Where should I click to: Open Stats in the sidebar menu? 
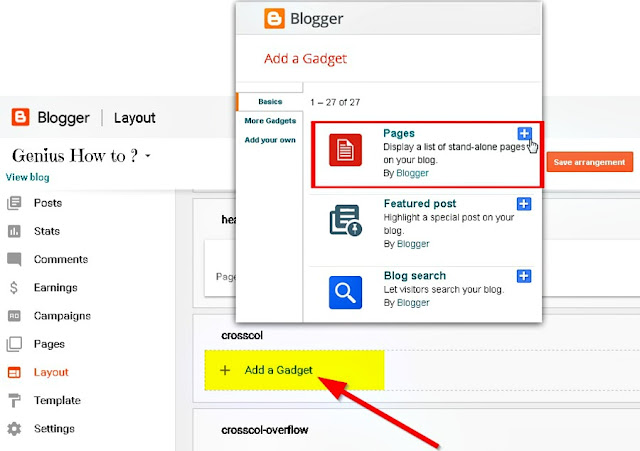click(47, 231)
